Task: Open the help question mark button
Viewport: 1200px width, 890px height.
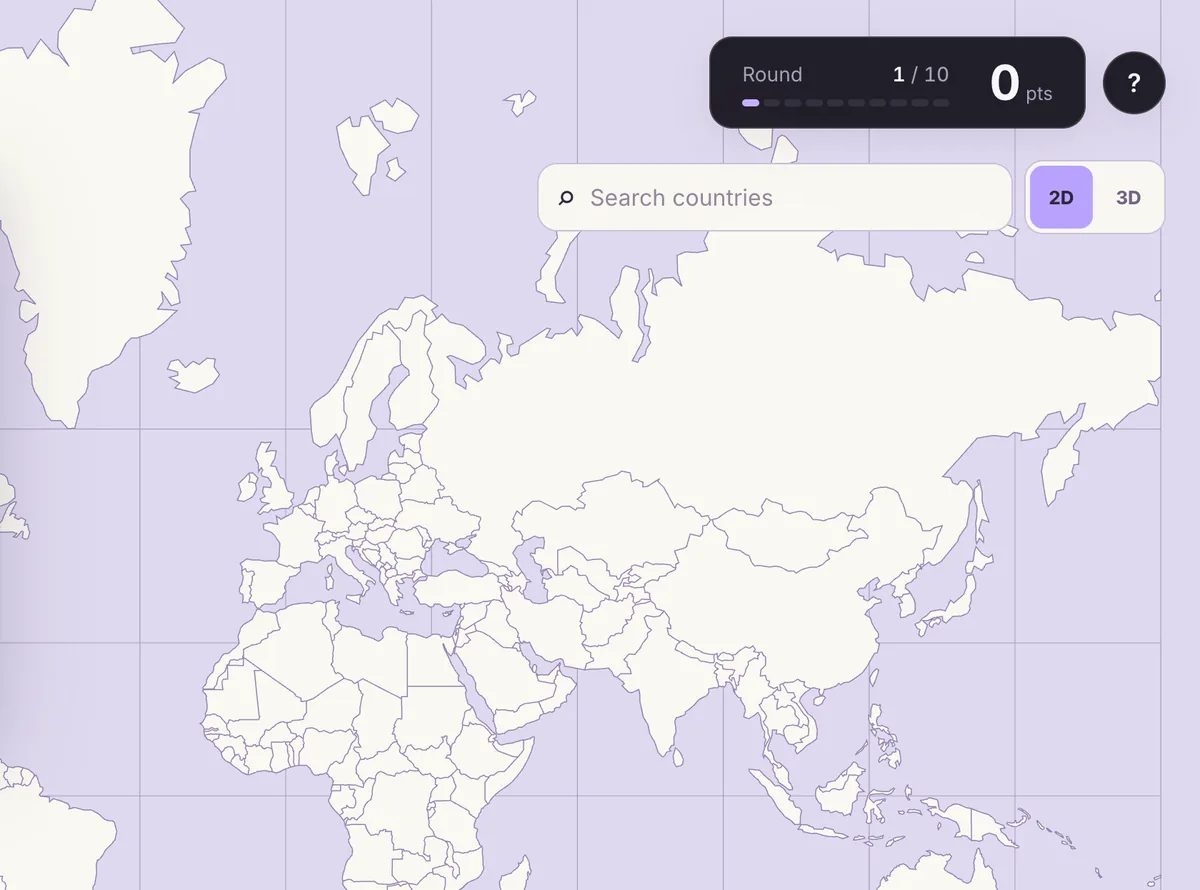Action: 1134,83
